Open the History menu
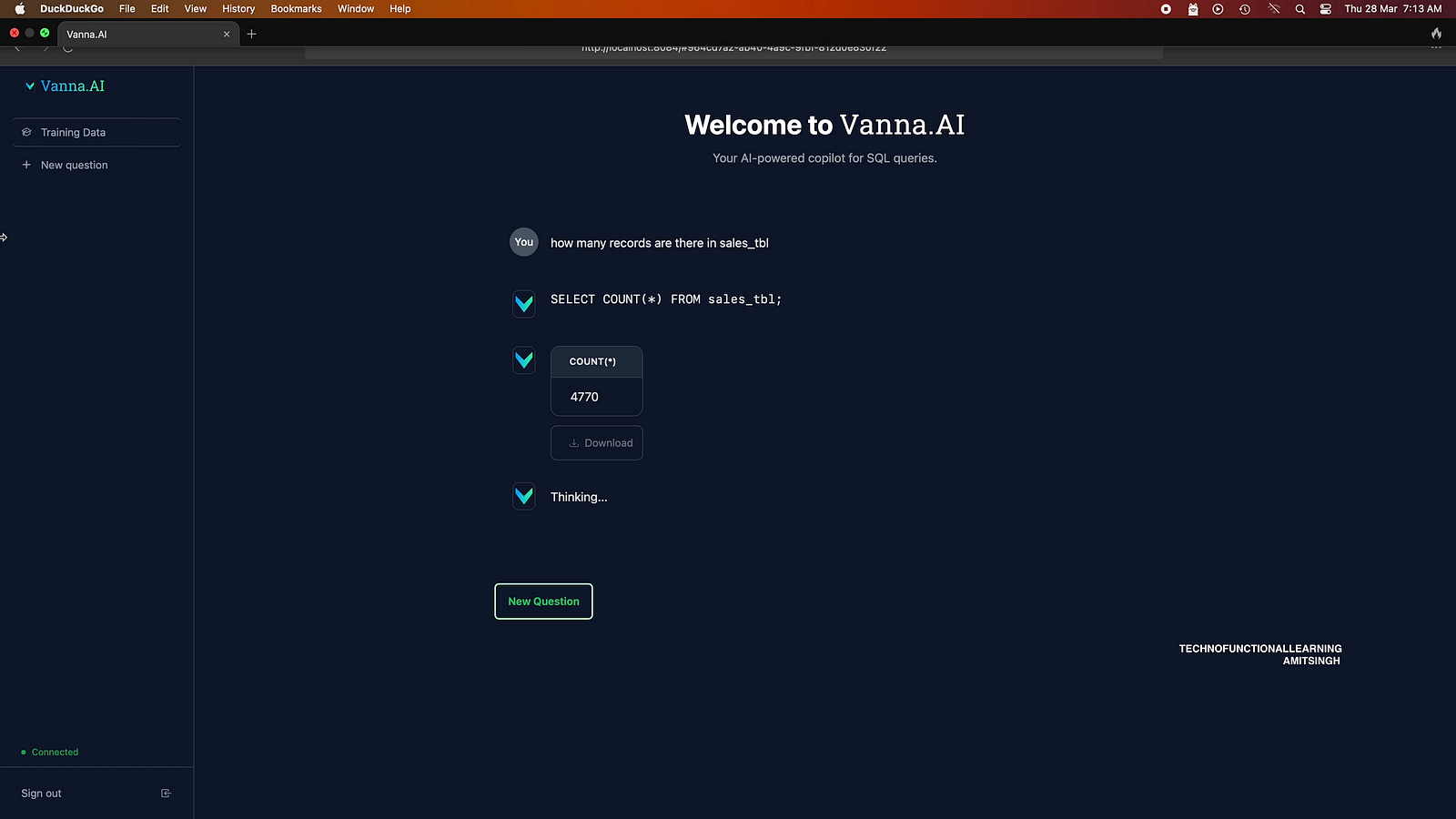Viewport: 1456px width, 819px height. tap(238, 9)
